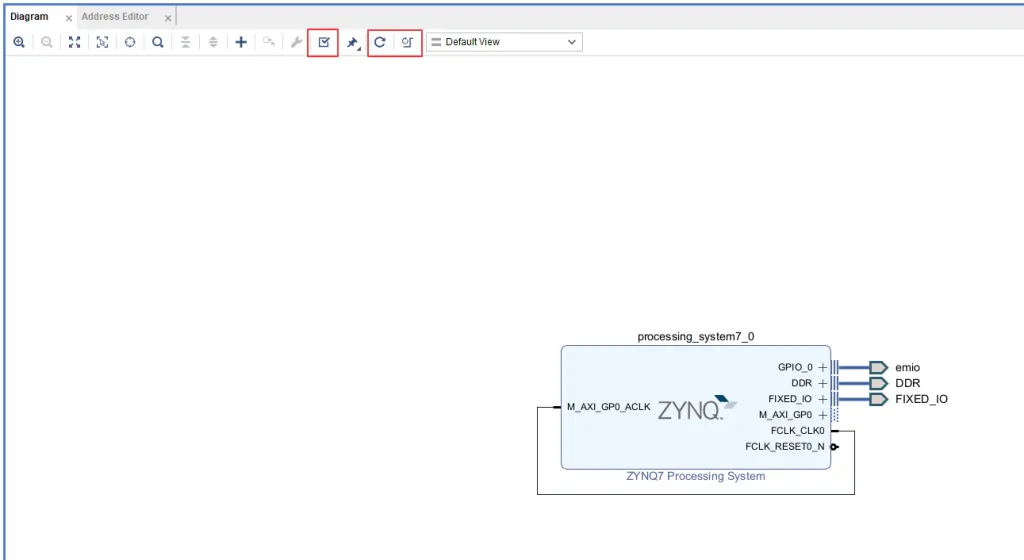
Task: Click the M_AXI_GP0 pin label
Action: (x=786, y=415)
